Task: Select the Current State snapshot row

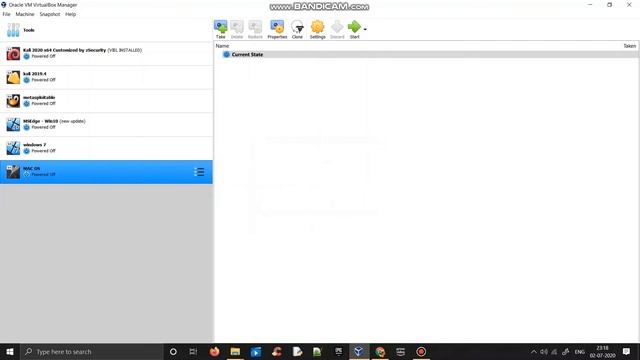Action: [x=426, y=54]
